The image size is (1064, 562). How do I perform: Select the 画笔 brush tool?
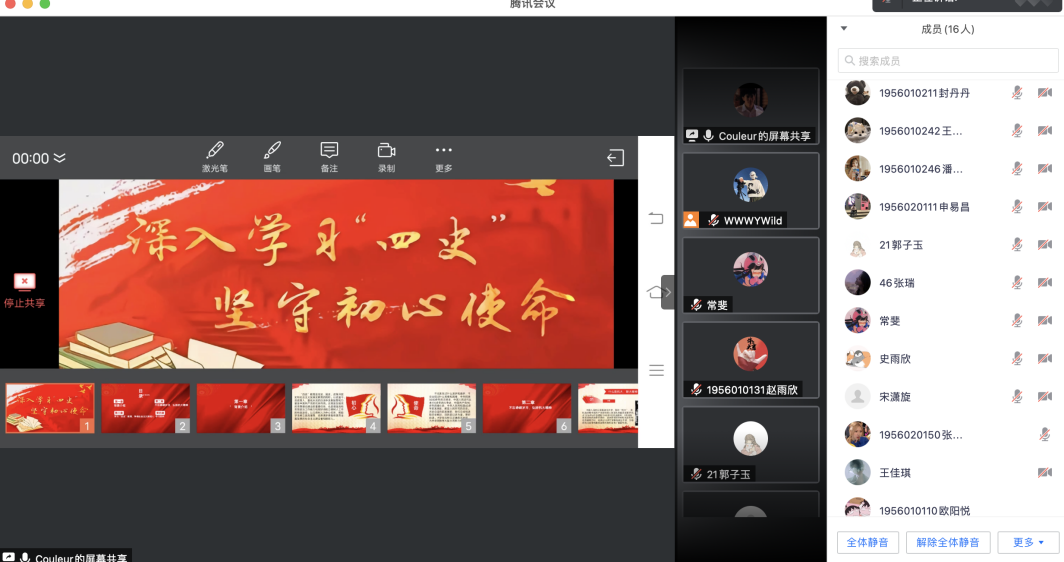272,156
